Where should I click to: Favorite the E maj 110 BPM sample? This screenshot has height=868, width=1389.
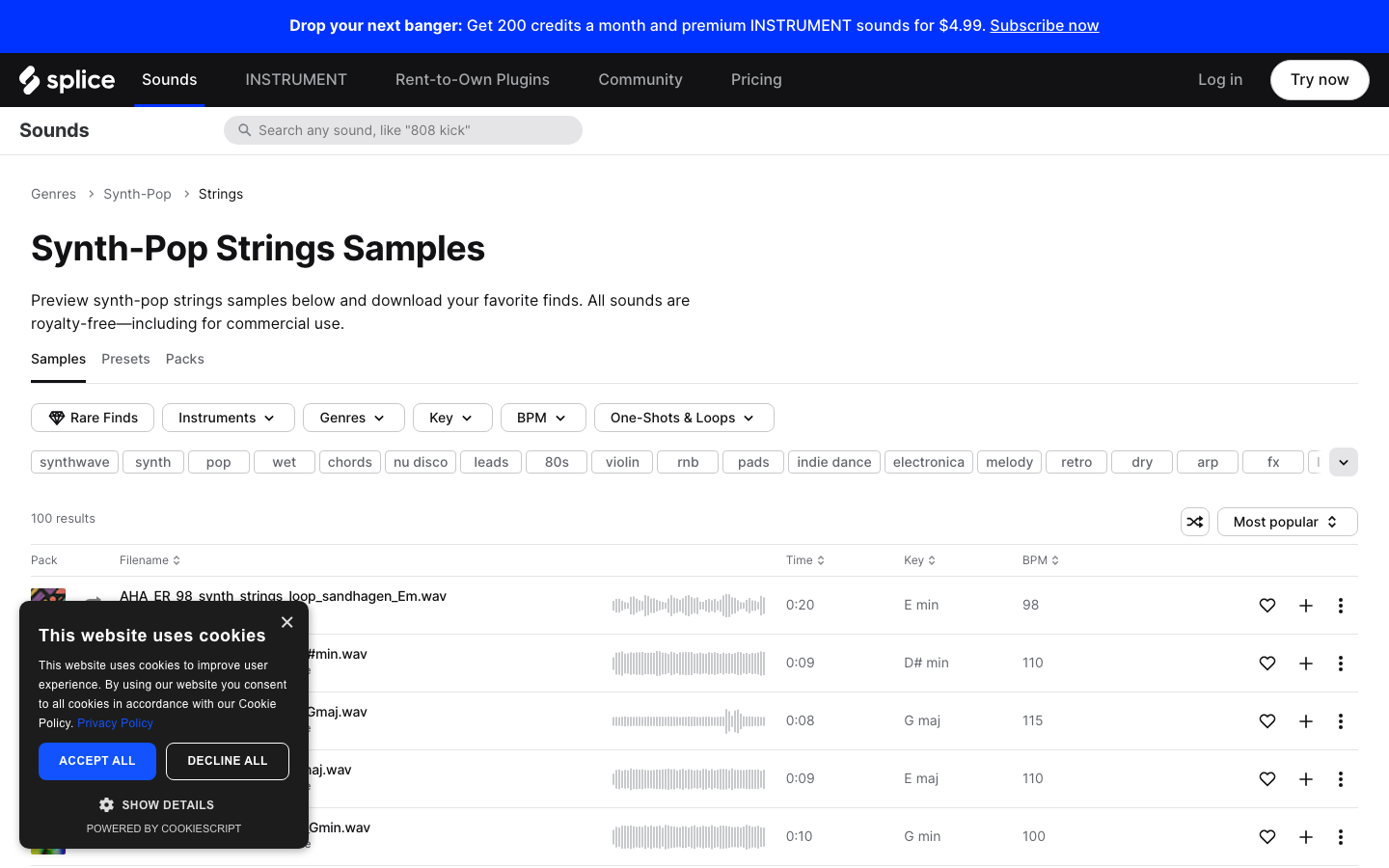point(1267,779)
